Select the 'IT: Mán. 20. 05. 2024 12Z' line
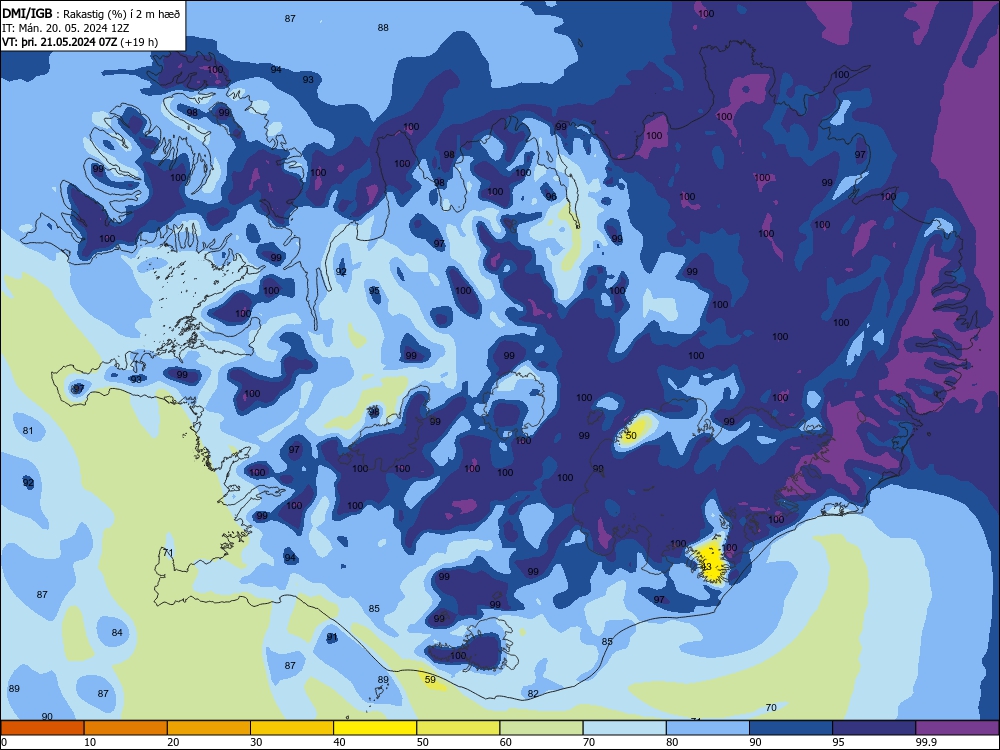The image size is (1000, 750). click(x=66, y=28)
